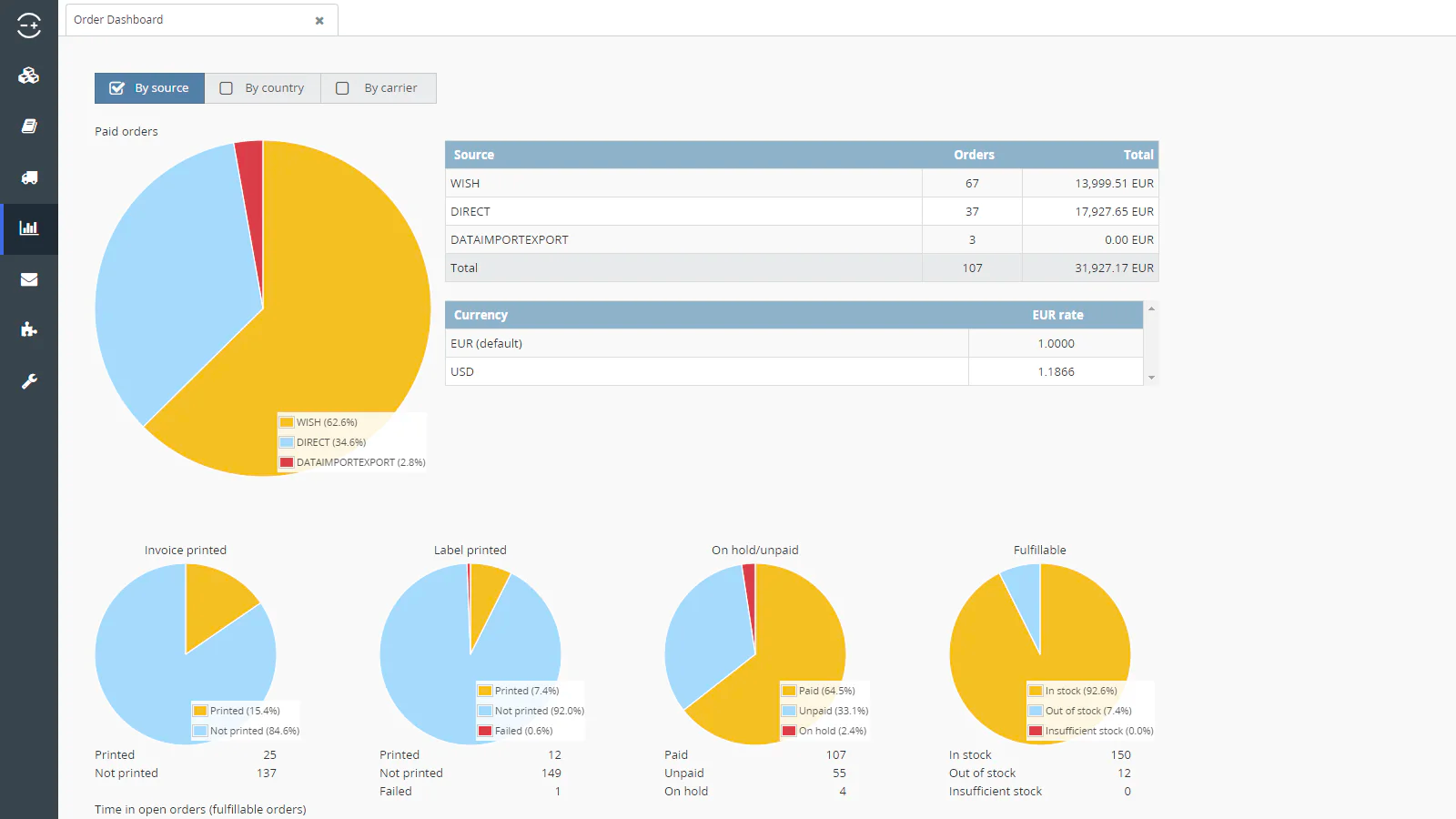Select the Order Dashboard tab
Viewport: 1456px width, 819px height.
pos(200,20)
